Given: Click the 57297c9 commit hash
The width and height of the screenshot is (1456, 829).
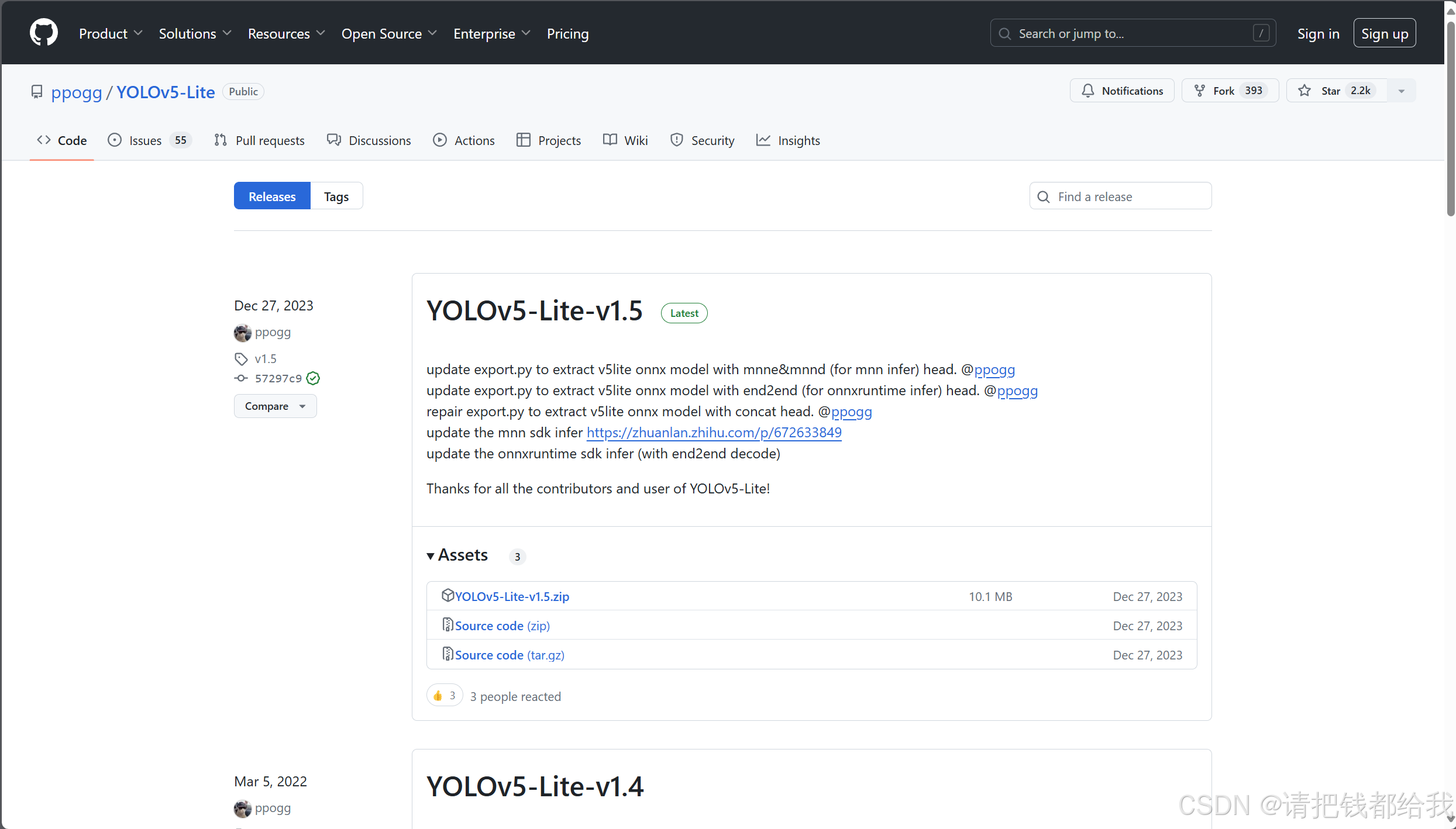Looking at the screenshot, I should (x=278, y=378).
